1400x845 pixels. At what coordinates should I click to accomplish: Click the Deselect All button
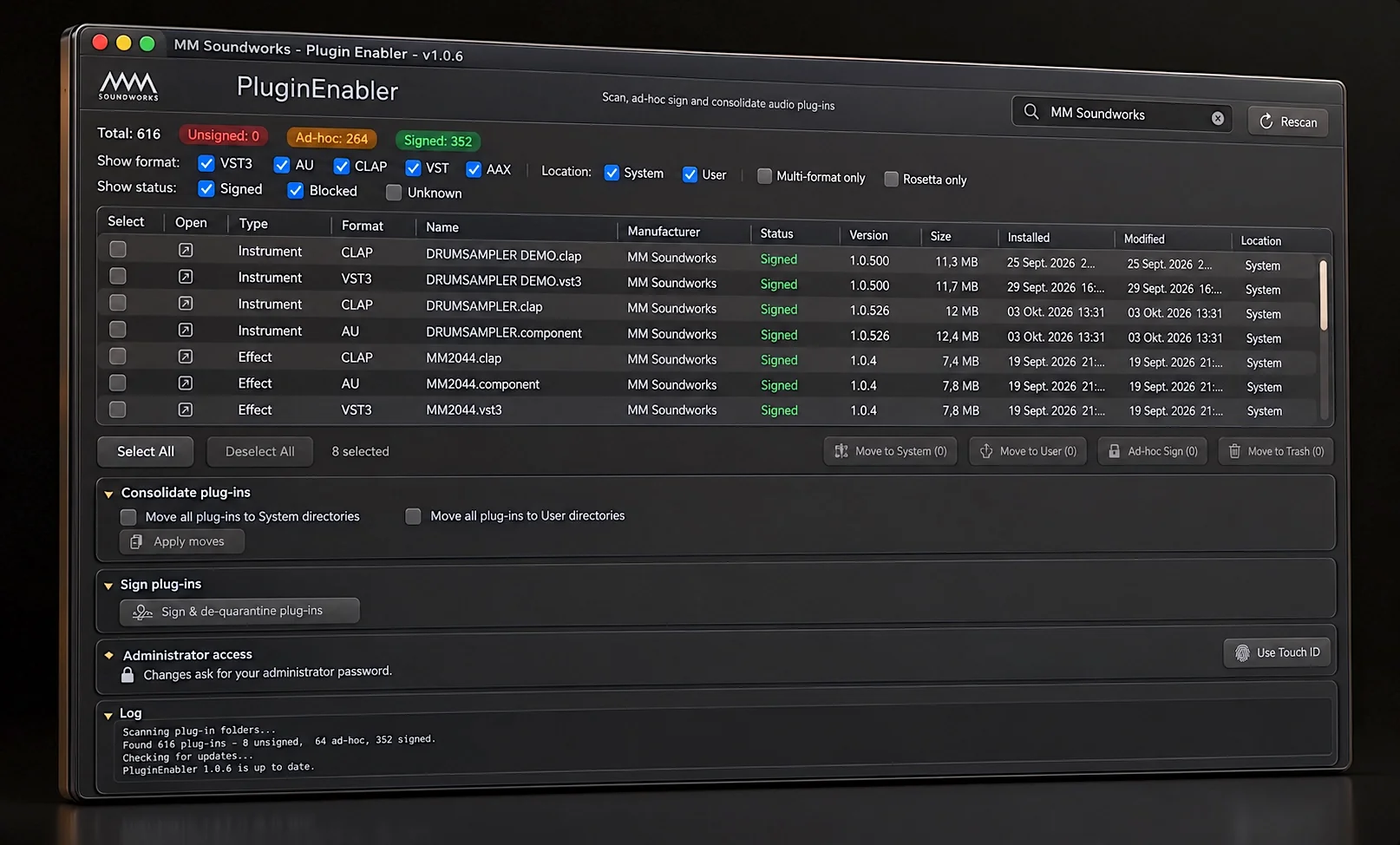(x=260, y=451)
